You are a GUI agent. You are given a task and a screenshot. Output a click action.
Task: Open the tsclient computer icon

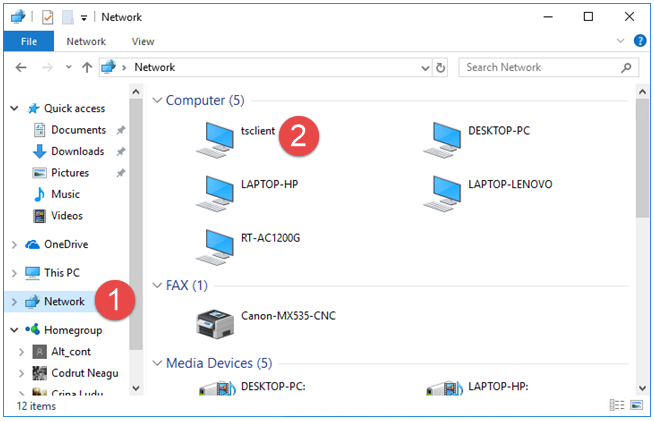tap(215, 140)
